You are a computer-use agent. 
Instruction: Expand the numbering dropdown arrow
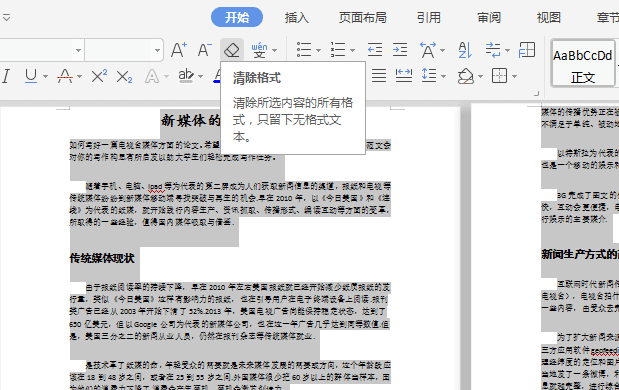tap(352, 51)
